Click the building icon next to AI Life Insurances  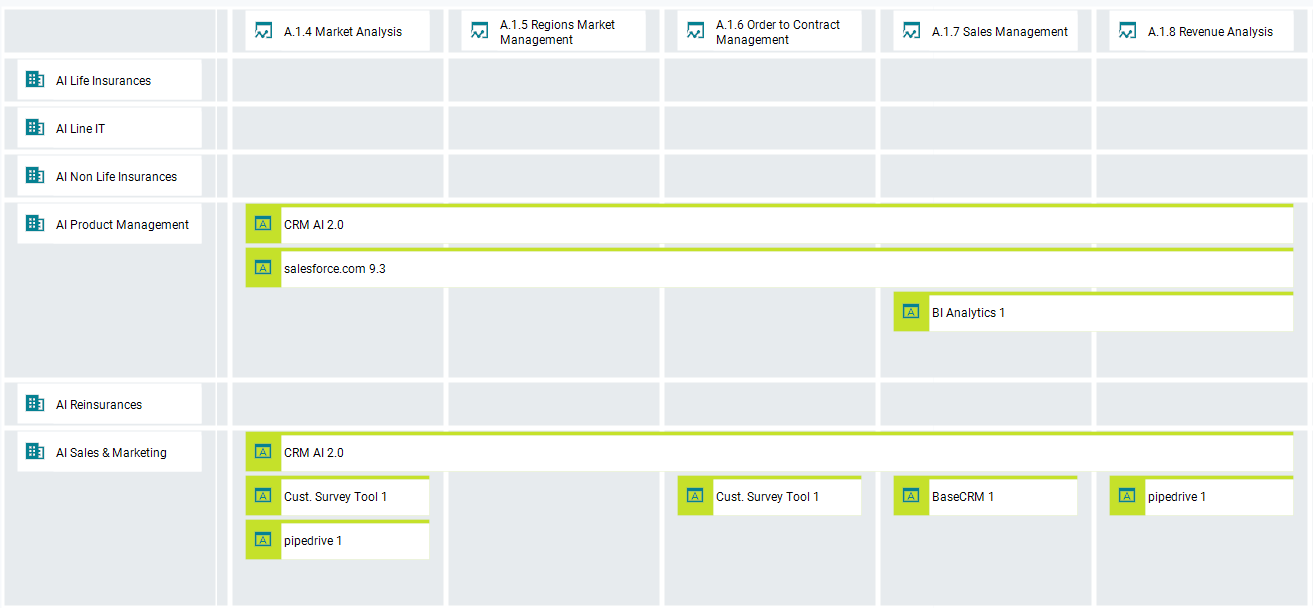coord(35,79)
